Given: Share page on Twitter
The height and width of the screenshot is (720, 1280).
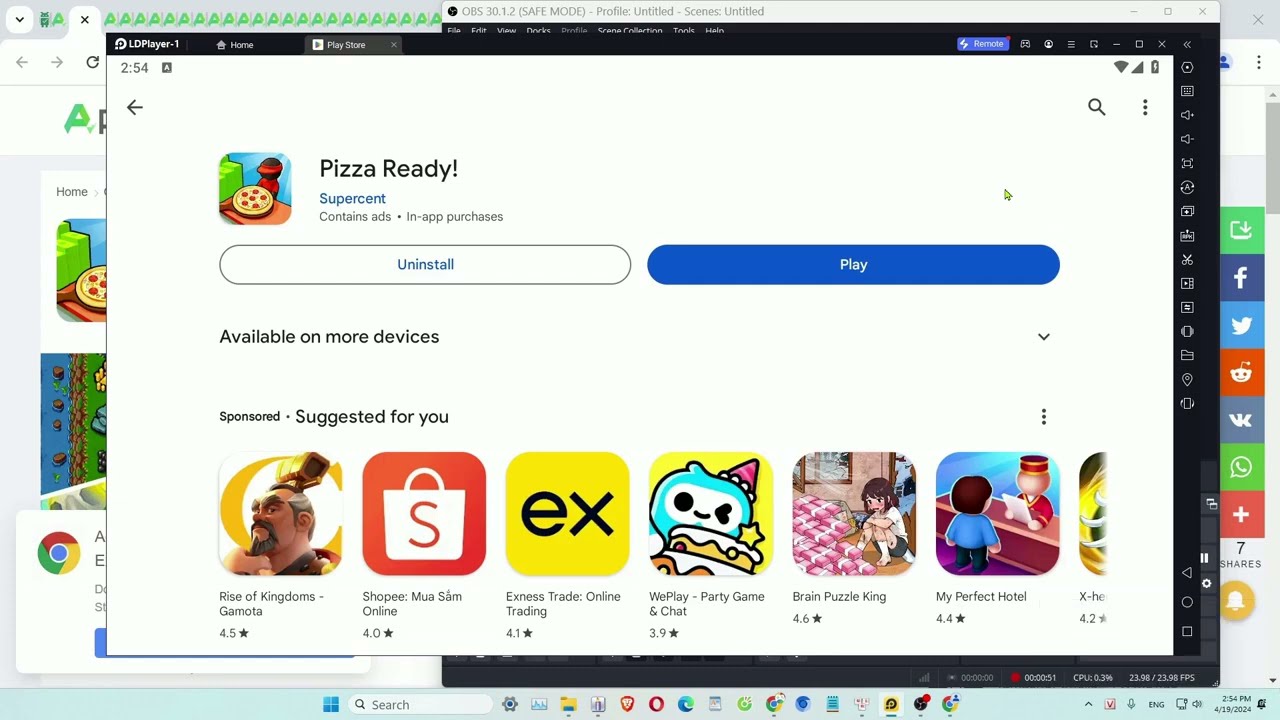Looking at the screenshot, I should point(1241,325).
